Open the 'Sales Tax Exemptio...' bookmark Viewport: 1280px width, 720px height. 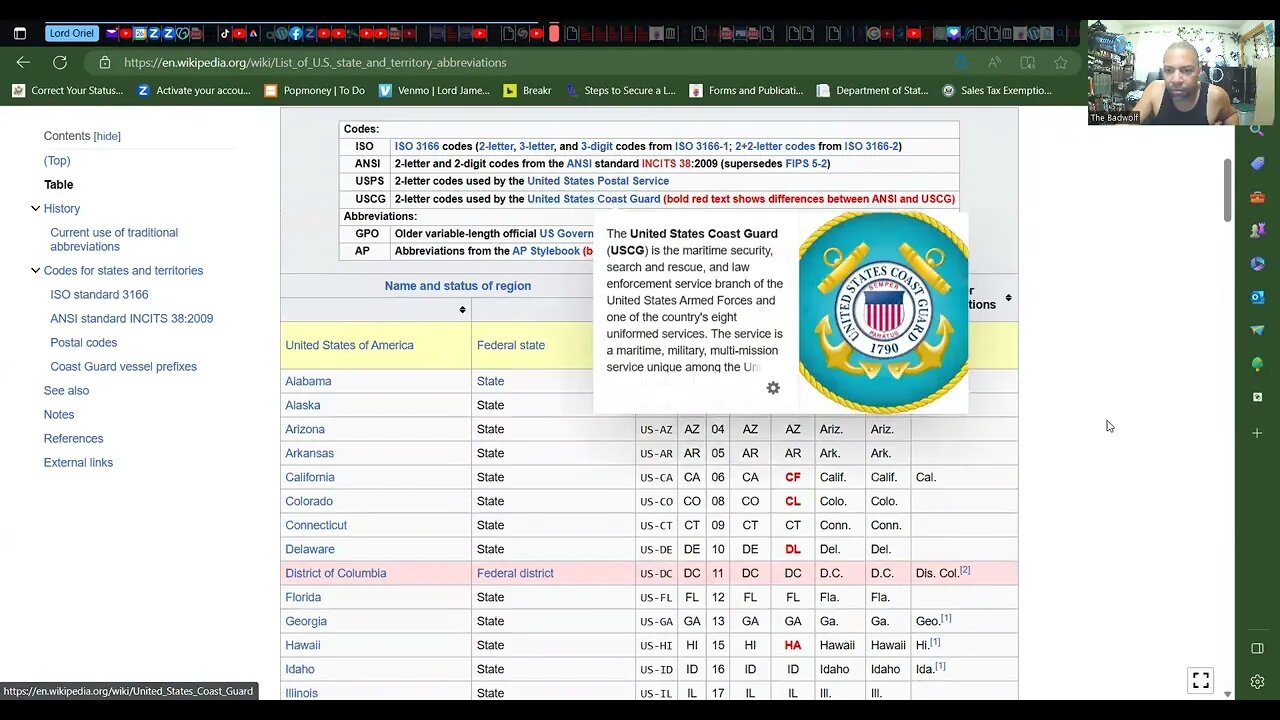(997, 90)
